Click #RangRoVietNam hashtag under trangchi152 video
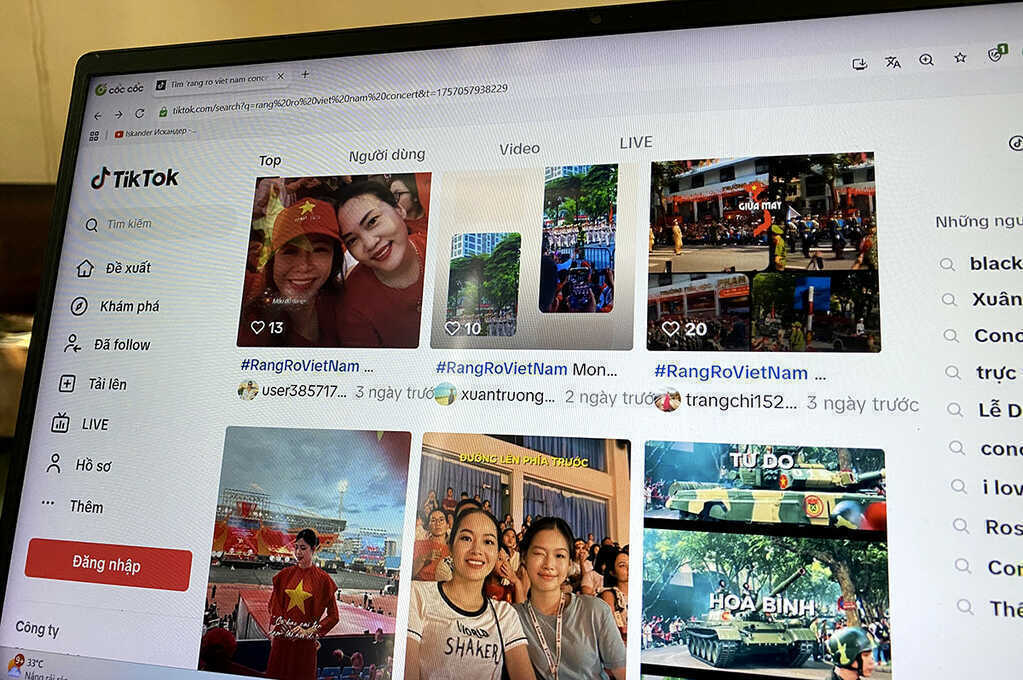Image resolution: width=1023 pixels, height=680 pixels. [731, 373]
